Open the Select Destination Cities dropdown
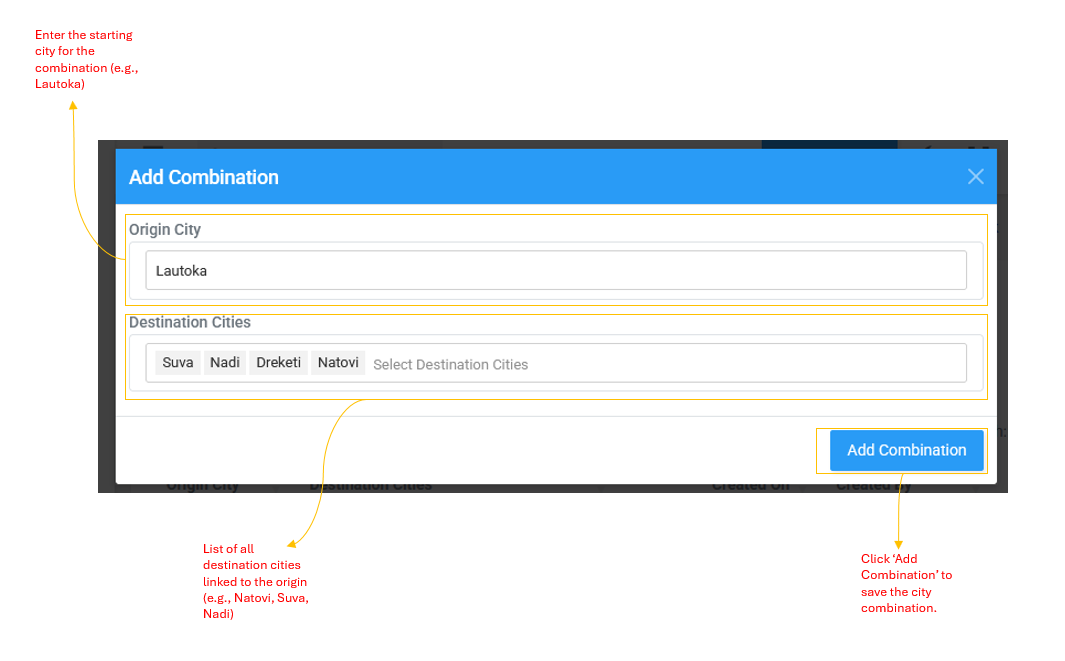This screenshot has height=661, width=1065. click(660, 364)
